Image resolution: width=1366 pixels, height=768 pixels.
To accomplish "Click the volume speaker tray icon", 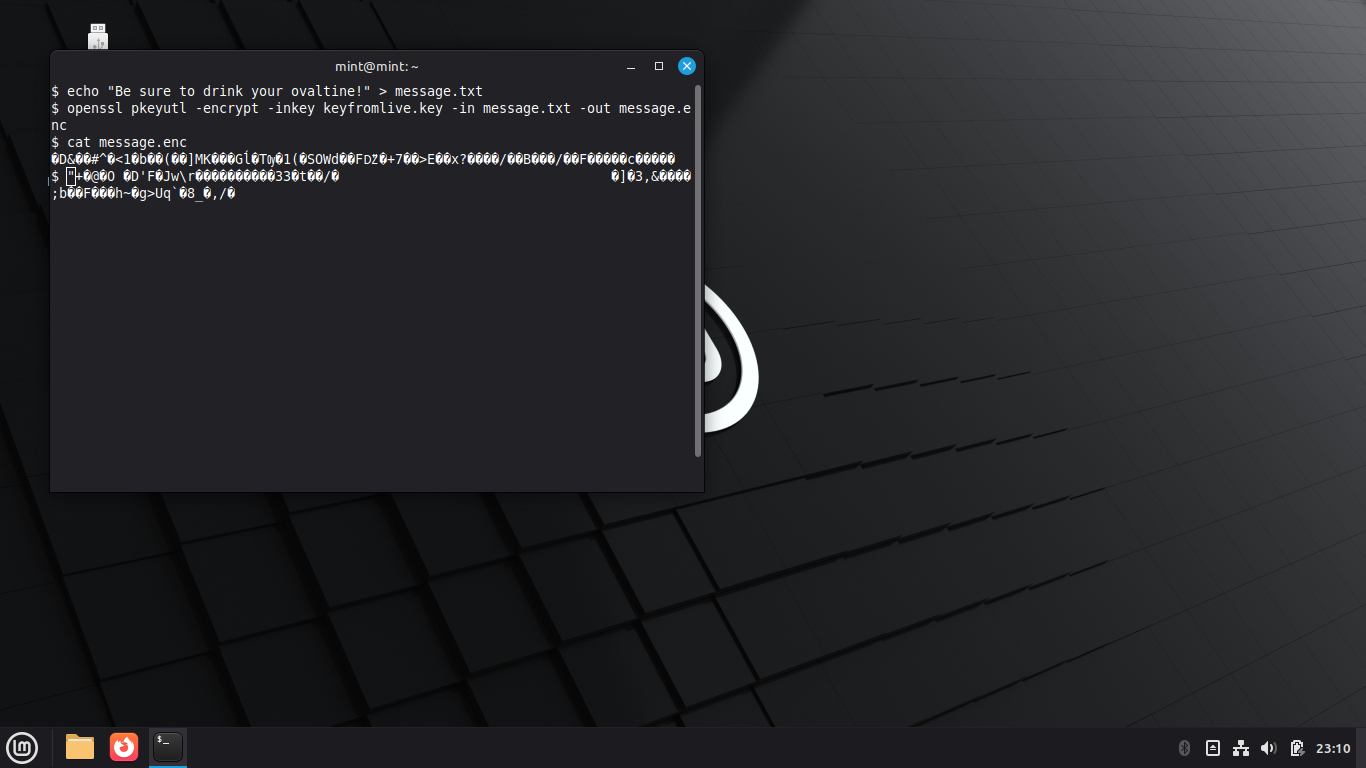I will [1269, 748].
